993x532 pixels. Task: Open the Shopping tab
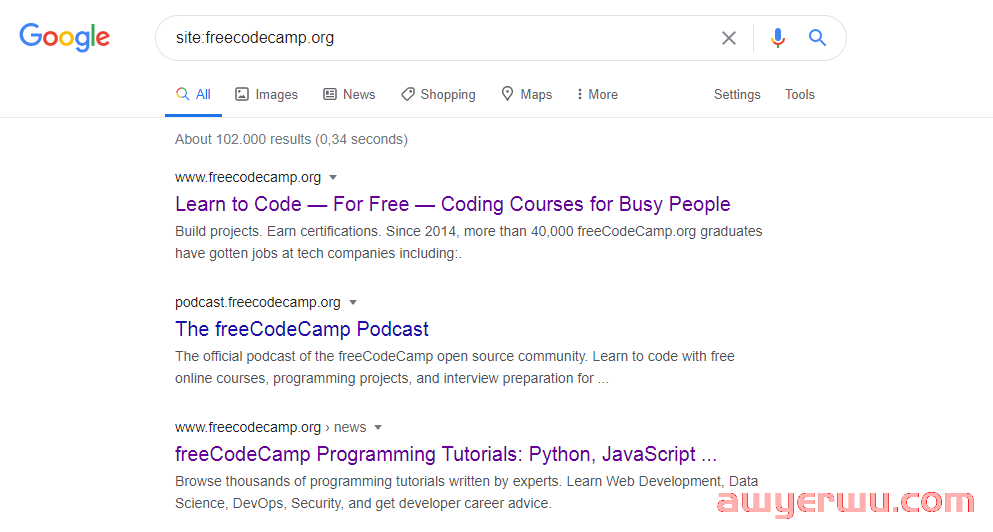point(438,94)
